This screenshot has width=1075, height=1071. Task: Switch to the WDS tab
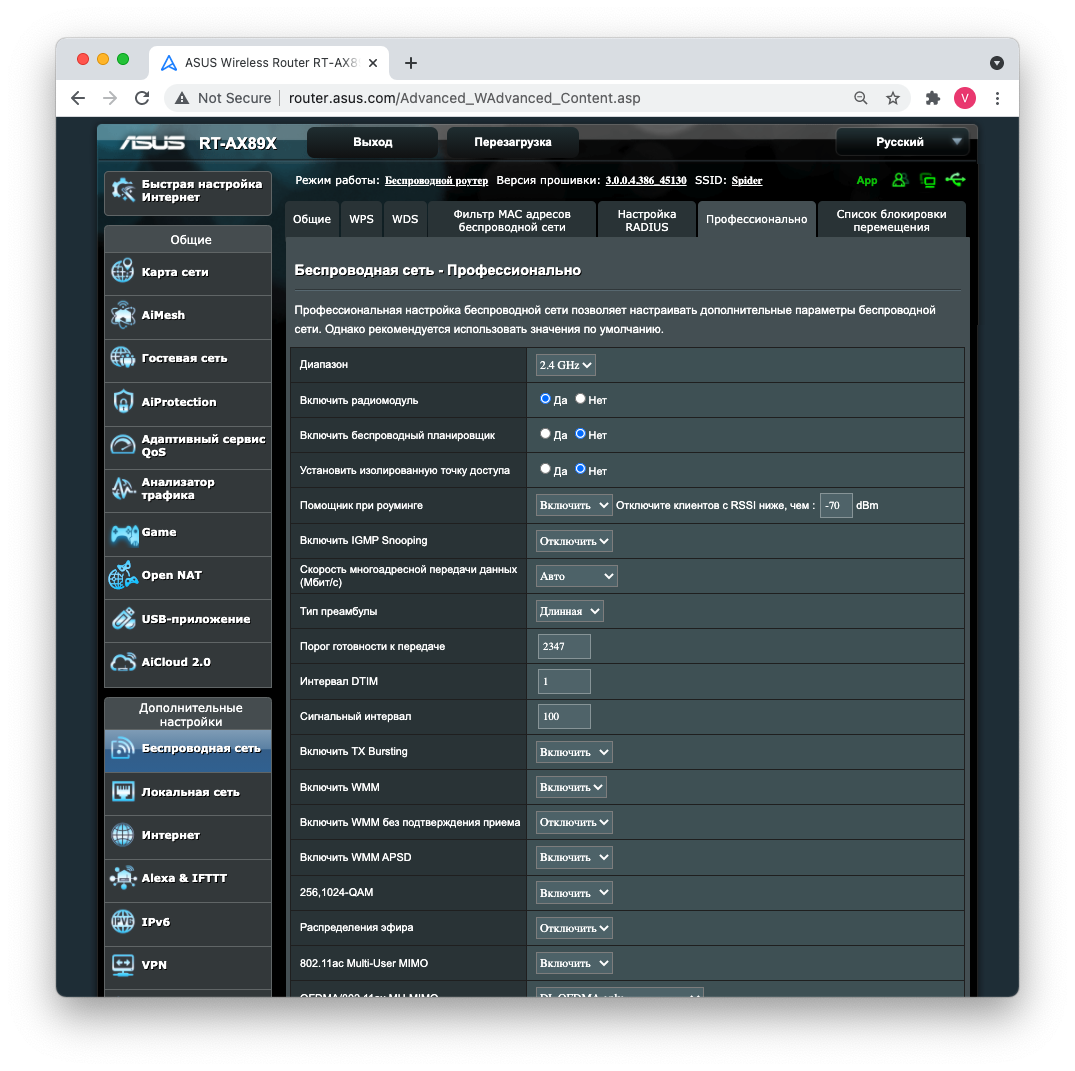[x=405, y=219]
